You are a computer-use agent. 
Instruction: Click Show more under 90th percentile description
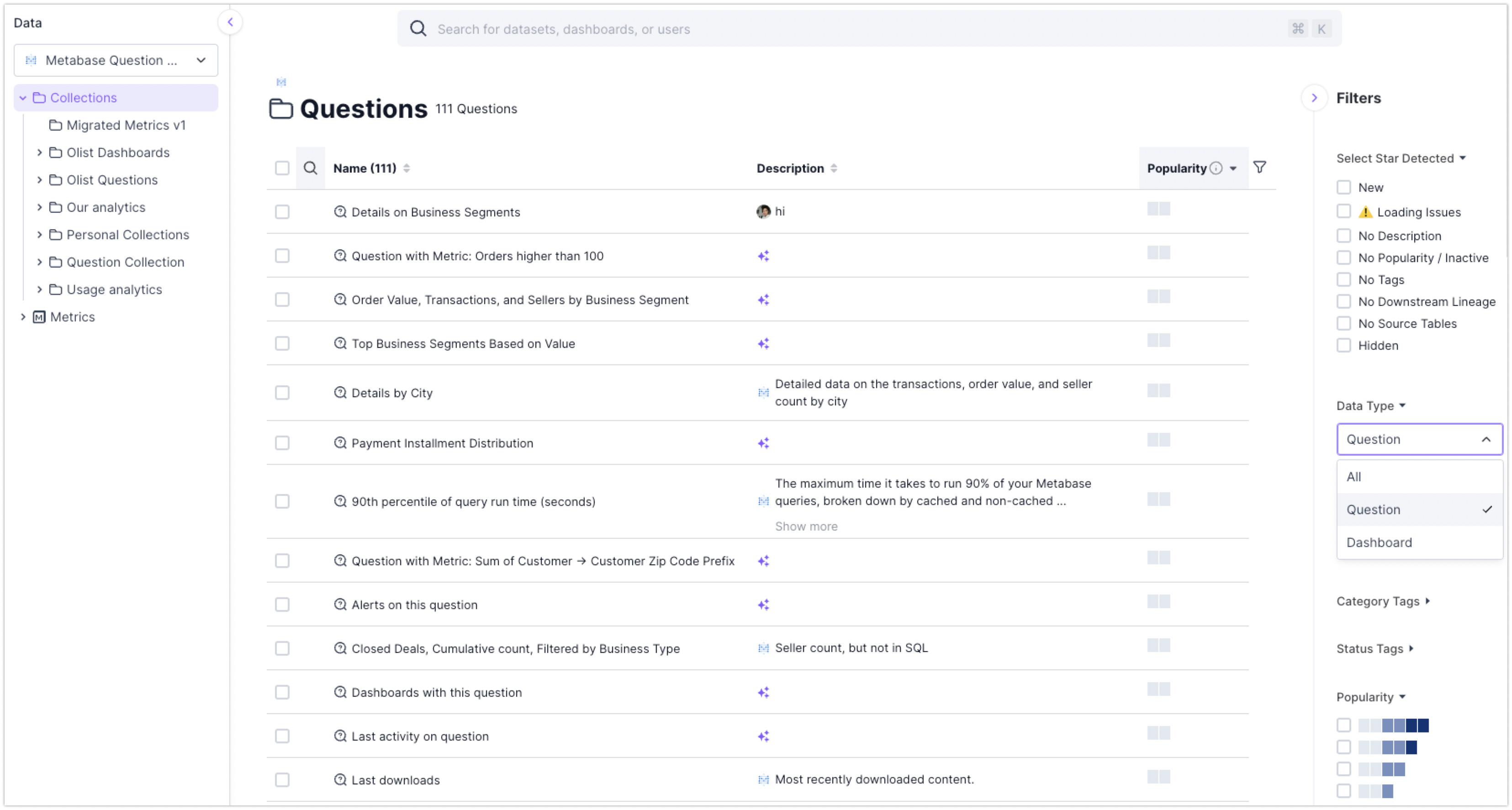pyautogui.click(x=806, y=527)
